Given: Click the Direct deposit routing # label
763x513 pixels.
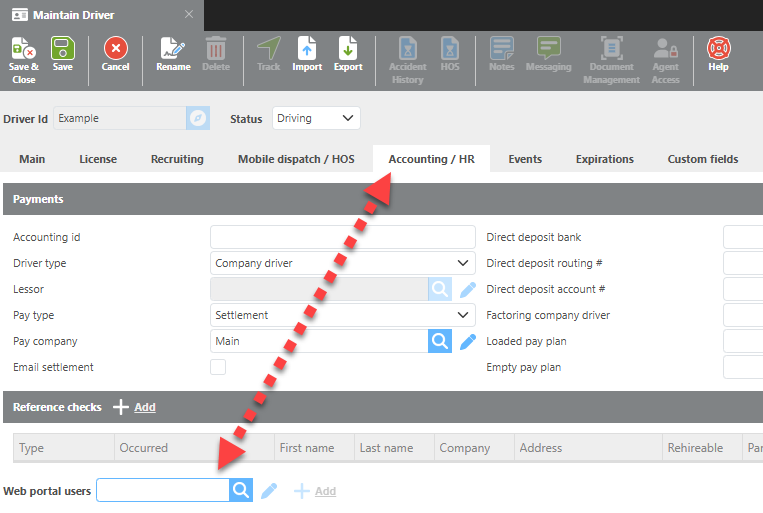Looking at the screenshot, I should [x=544, y=263].
